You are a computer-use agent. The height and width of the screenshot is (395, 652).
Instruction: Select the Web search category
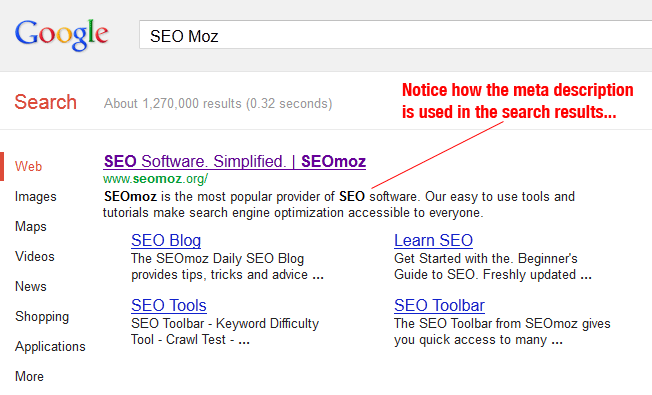28,166
